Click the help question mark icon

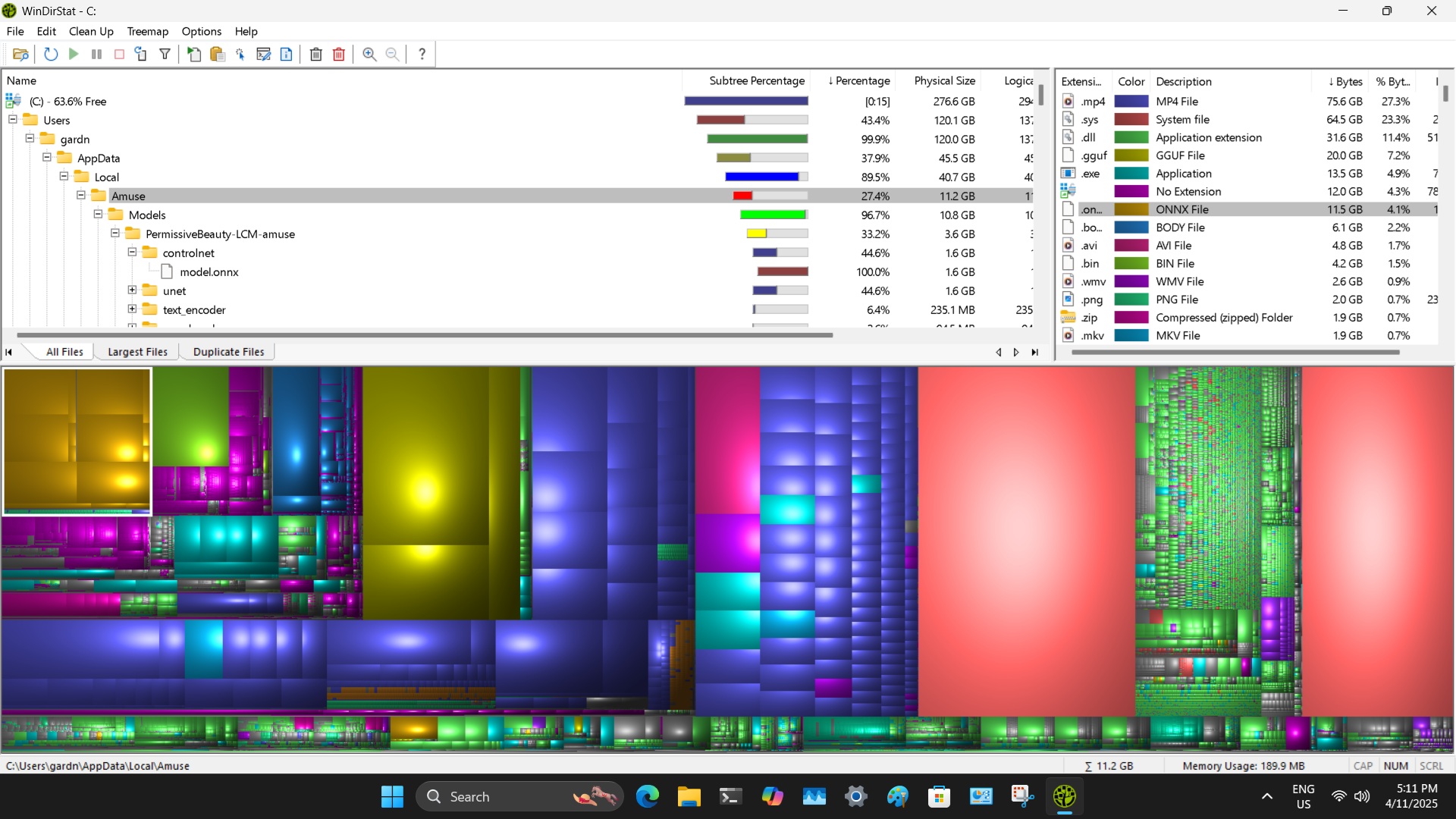click(x=422, y=54)
